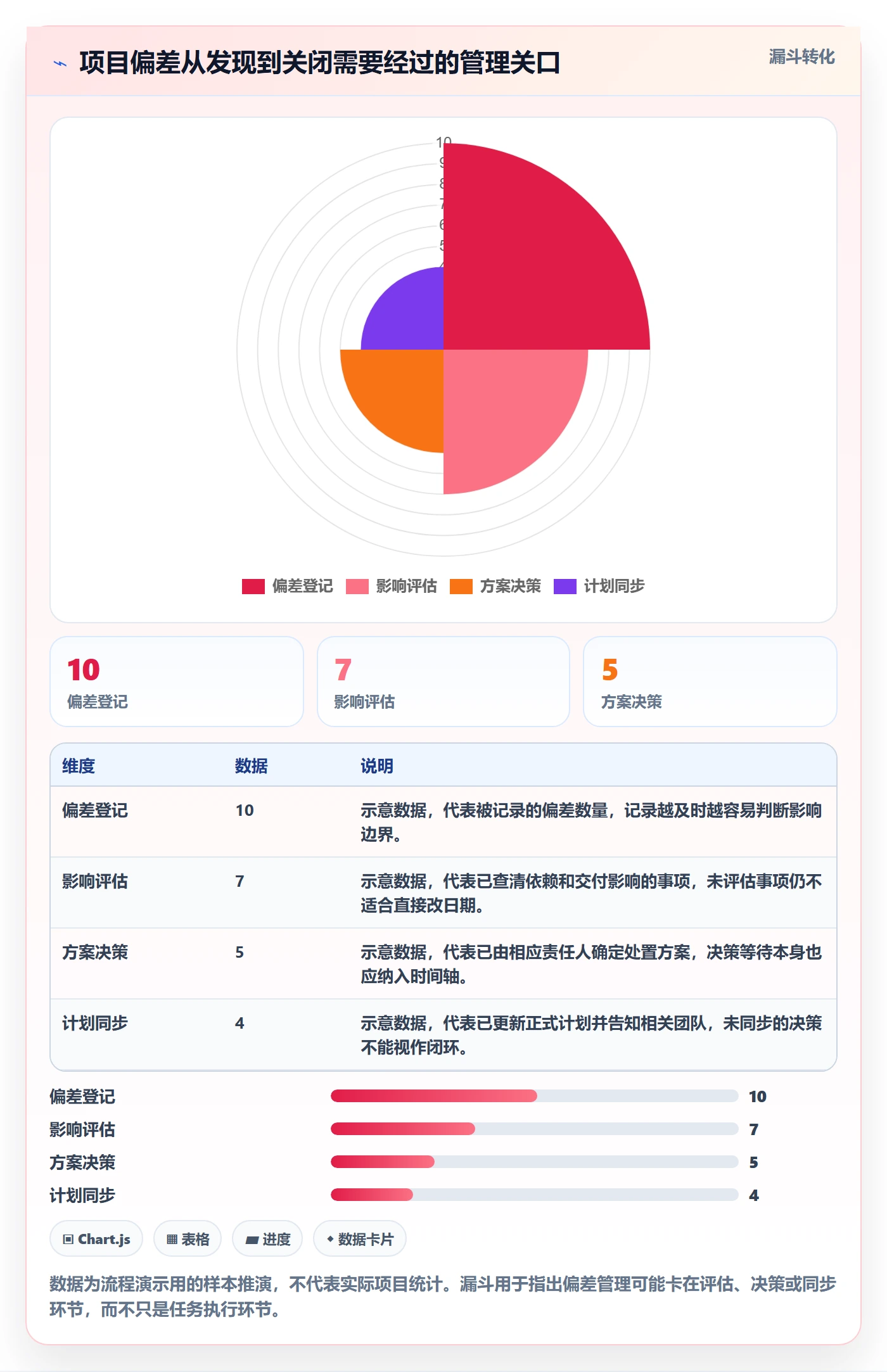887x1372 pixels.
Task: Toggle the 计划同步 legend swatch
Action: pos(565,587)
